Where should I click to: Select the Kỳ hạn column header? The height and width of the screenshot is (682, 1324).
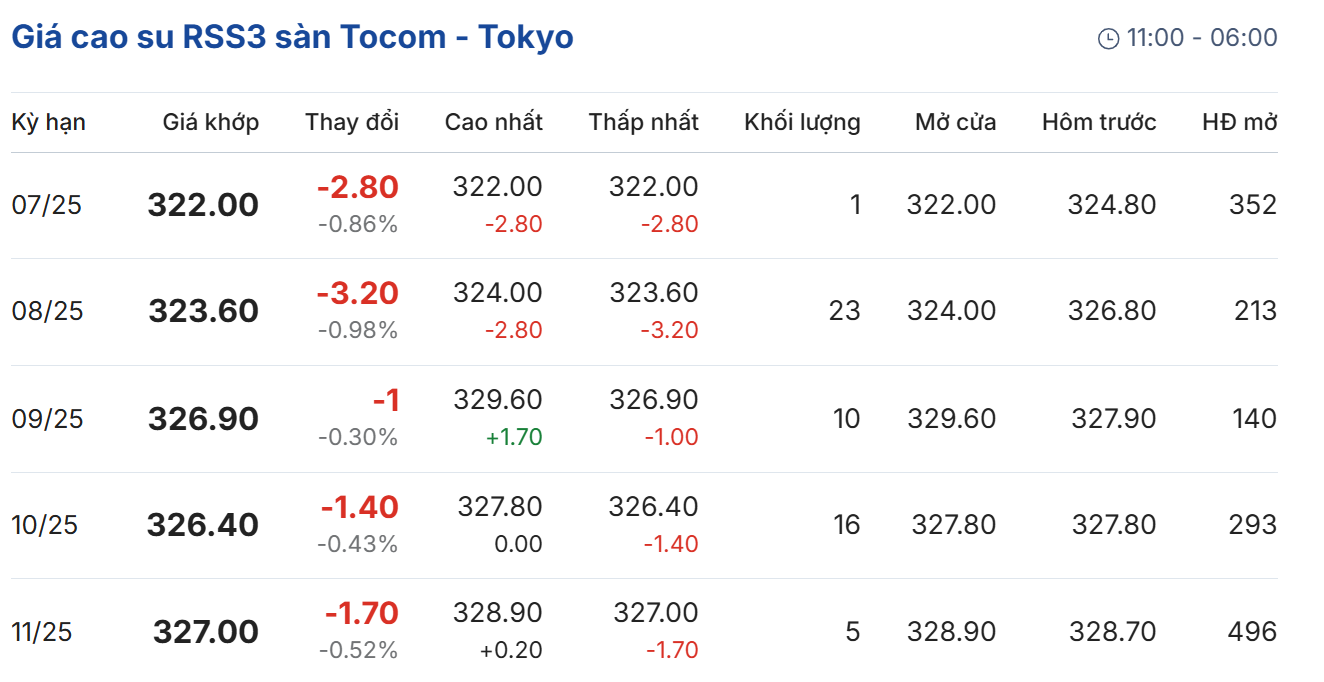[48, 122]
